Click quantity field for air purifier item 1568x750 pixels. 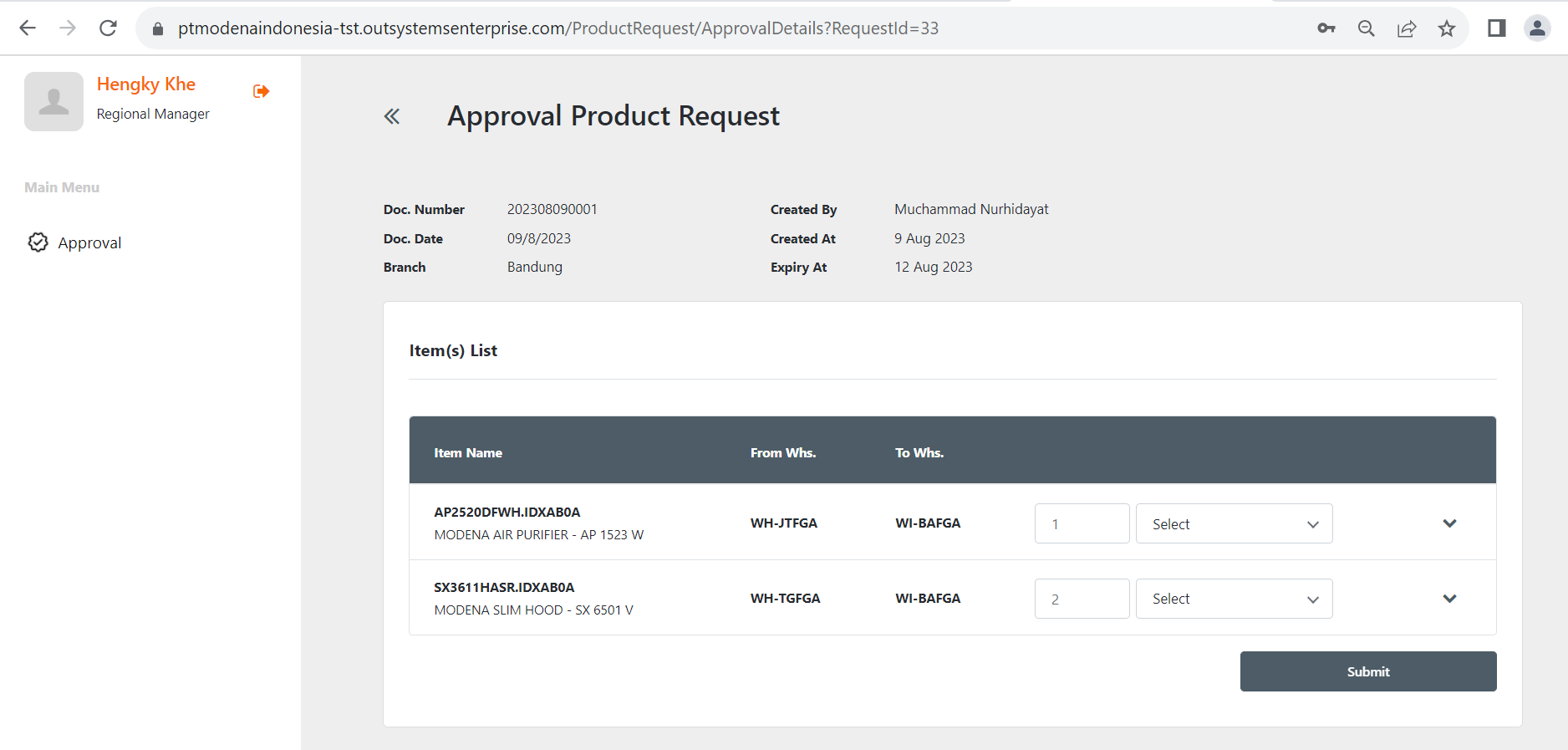tap(1082, 523)
